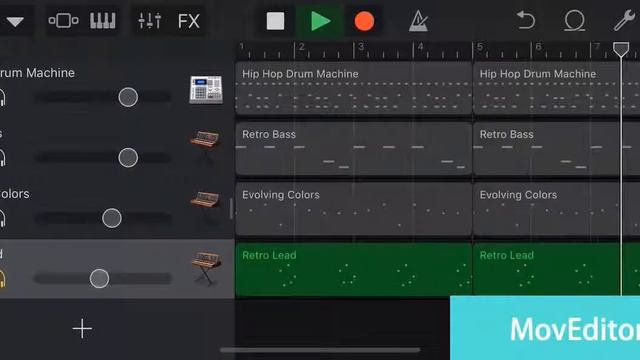The width and height of the screenshot is (640, 360).
Task: Click the playhead marker on the ruler
Action: coord(621,49)
